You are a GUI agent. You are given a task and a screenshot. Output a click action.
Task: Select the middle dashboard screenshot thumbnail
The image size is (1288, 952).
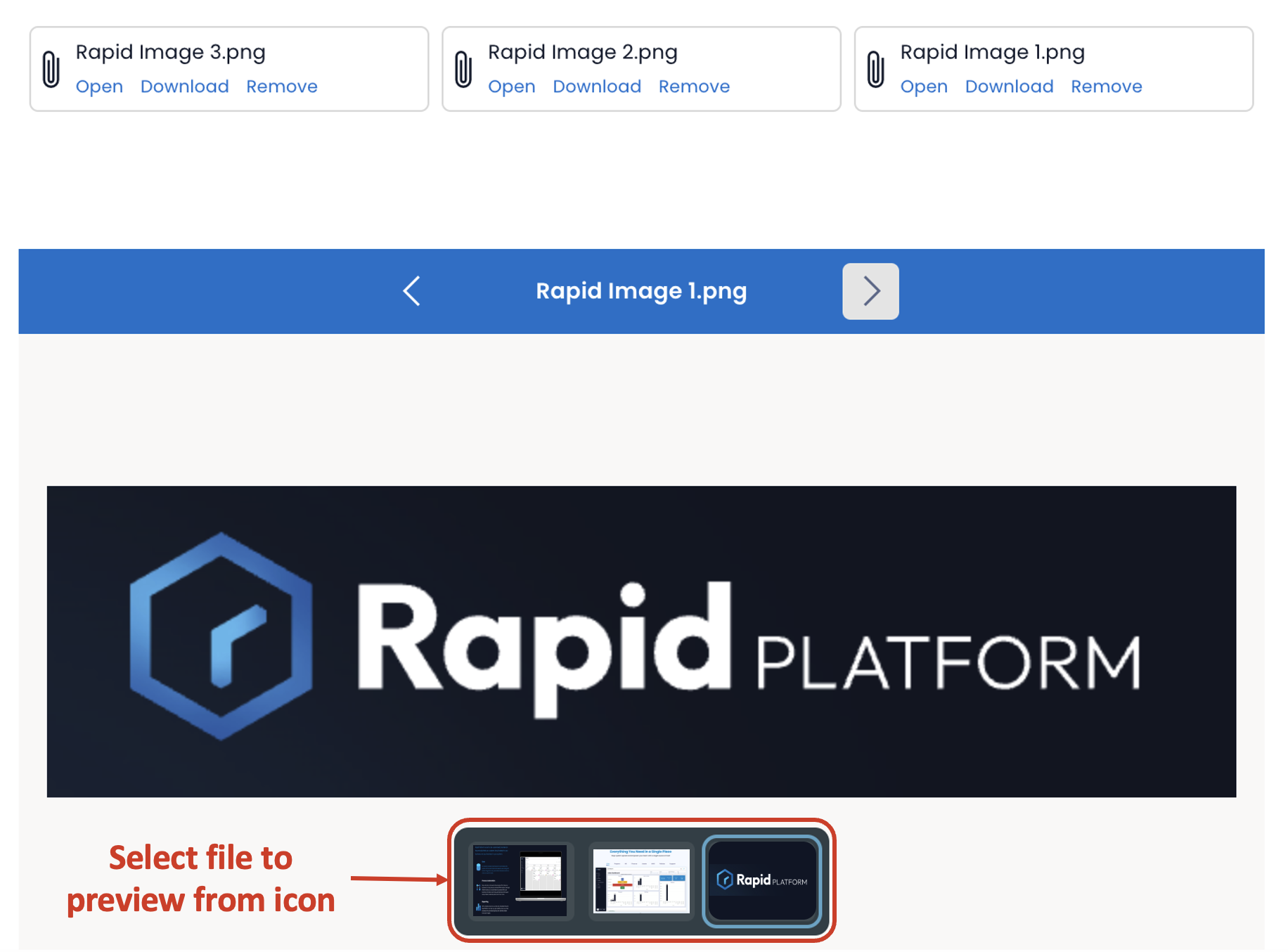642,880
